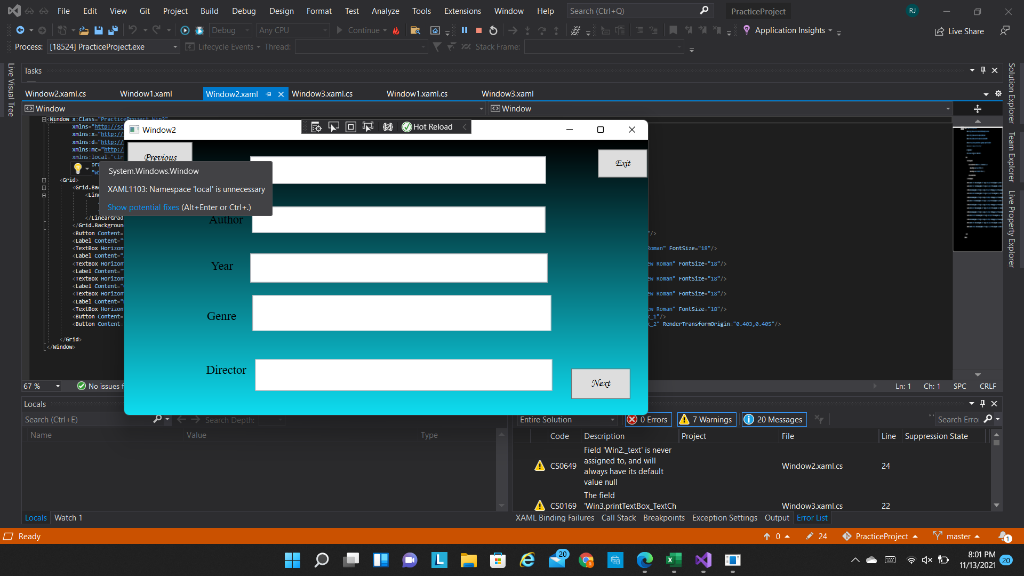Screen dimensions: 1024x576
Task: Click the Author text field in Window2
Action: coord(398,219)
